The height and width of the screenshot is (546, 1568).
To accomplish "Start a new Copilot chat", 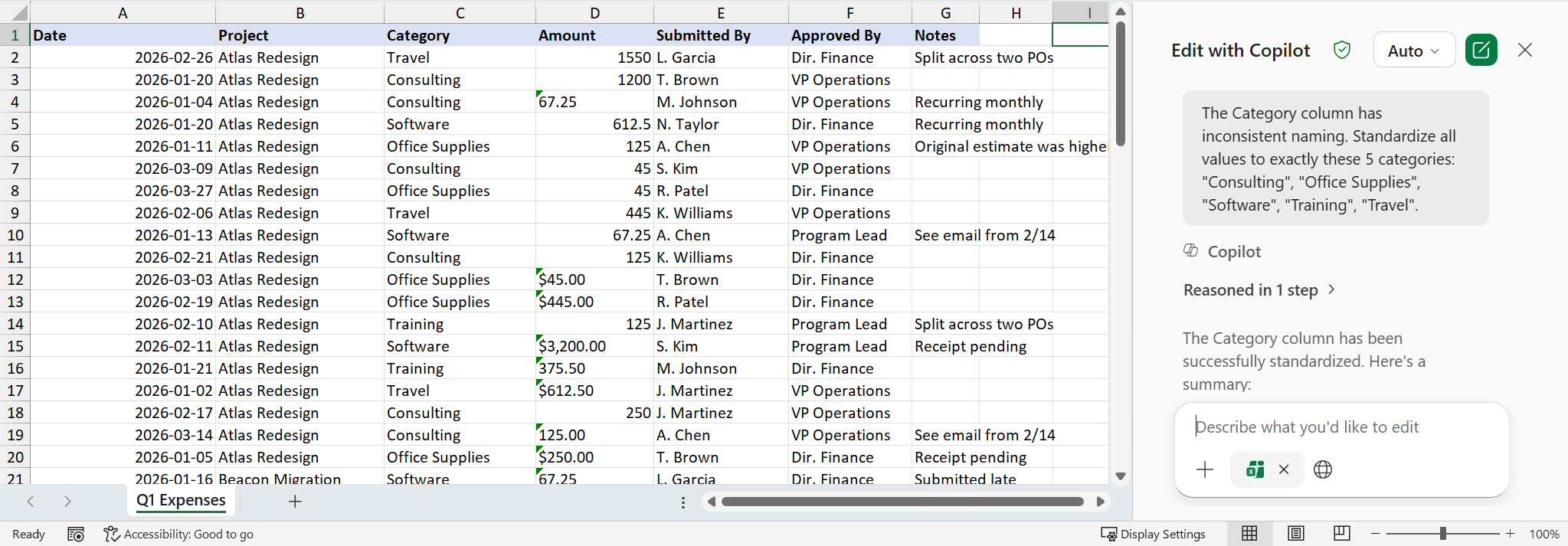I will [1481, 51].
